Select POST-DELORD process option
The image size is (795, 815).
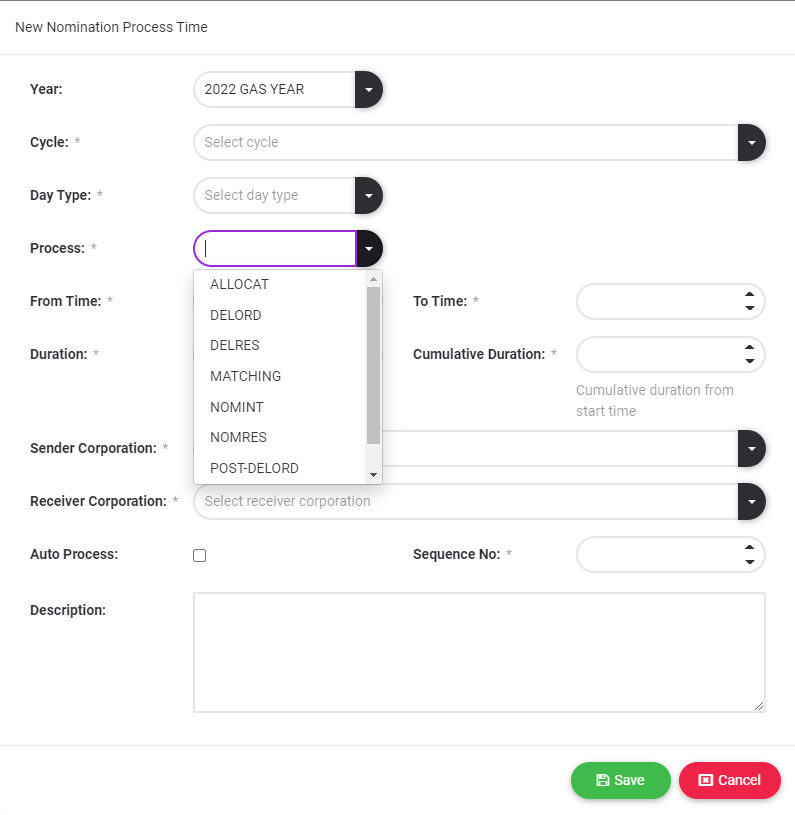(x=254, y=468)
